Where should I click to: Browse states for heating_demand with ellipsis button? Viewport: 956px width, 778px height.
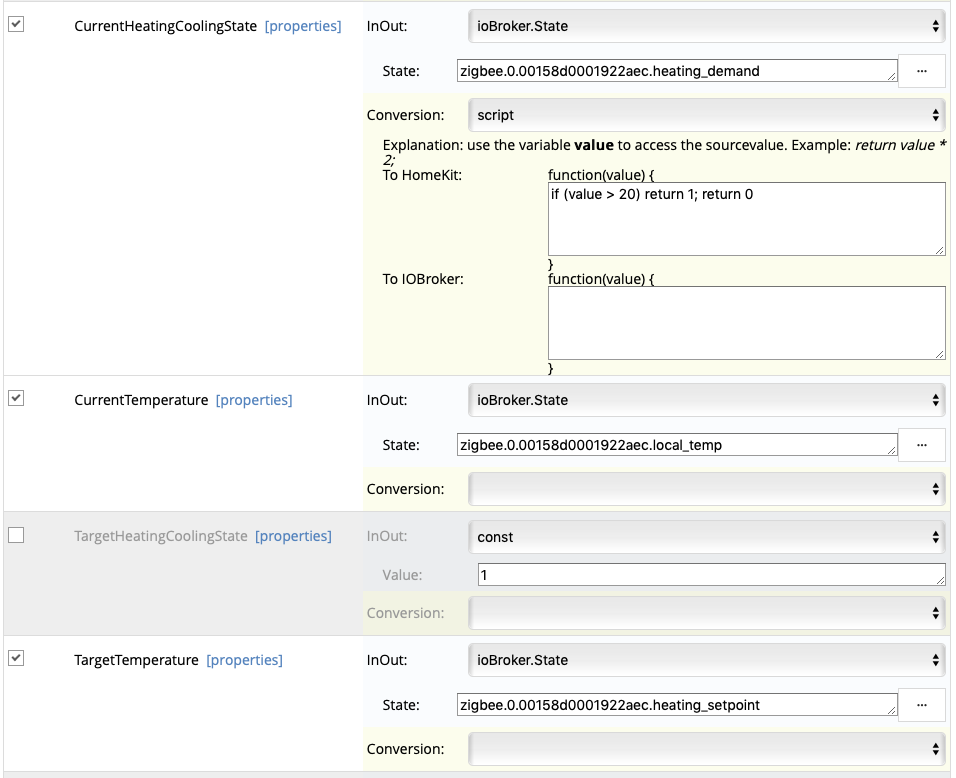click(x=922, y=71)
